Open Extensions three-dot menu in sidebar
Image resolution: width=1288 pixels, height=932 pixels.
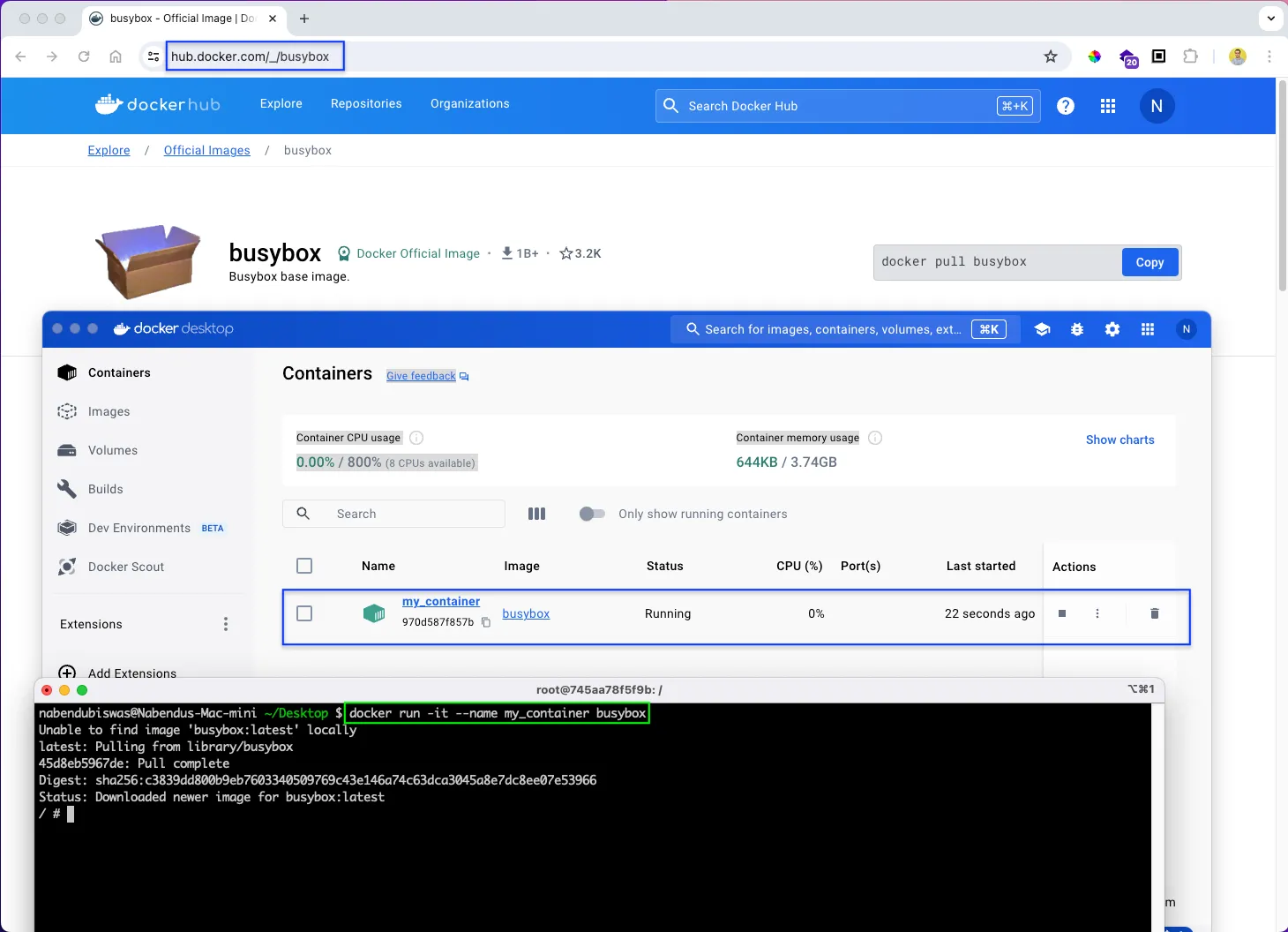(226, 624)
